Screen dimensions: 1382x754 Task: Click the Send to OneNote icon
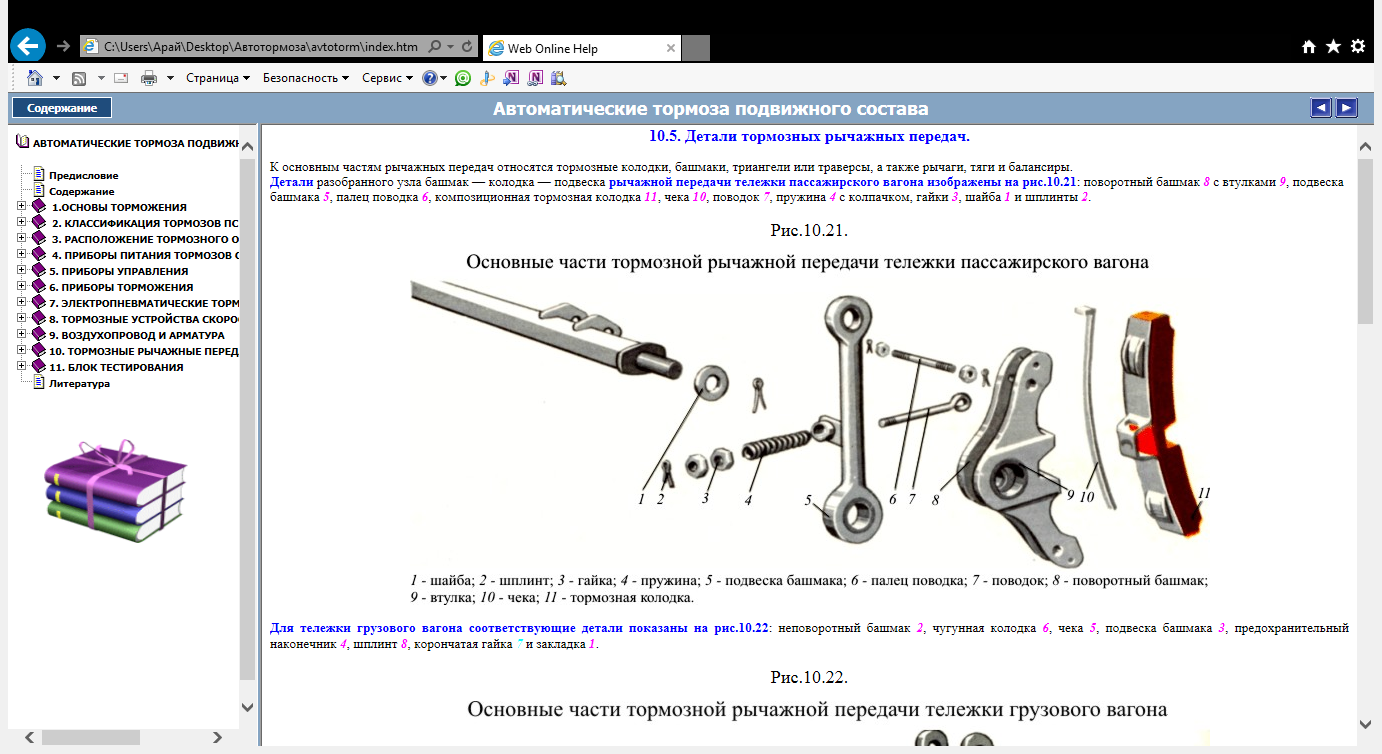click(511, 78)
